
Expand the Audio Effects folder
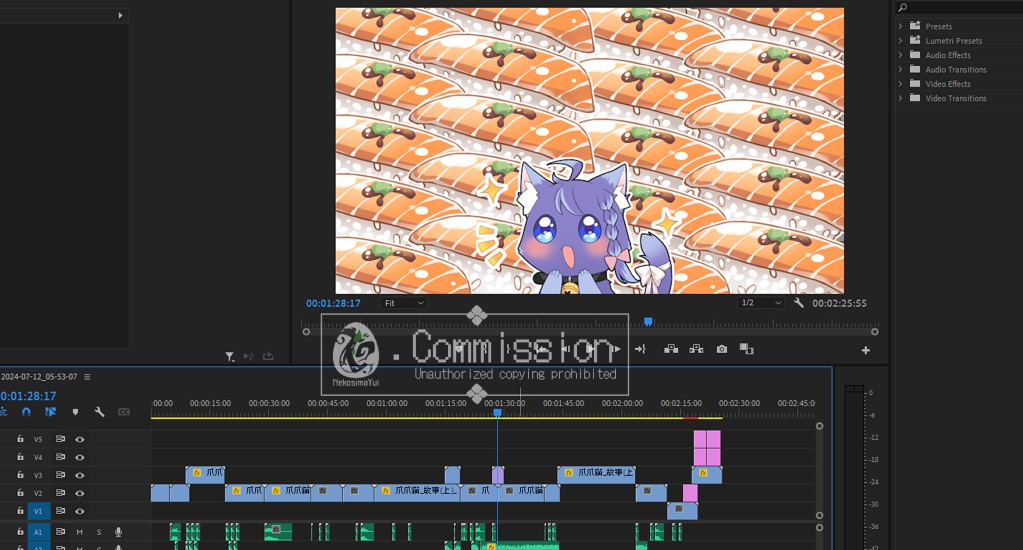[x=900, y=55]
